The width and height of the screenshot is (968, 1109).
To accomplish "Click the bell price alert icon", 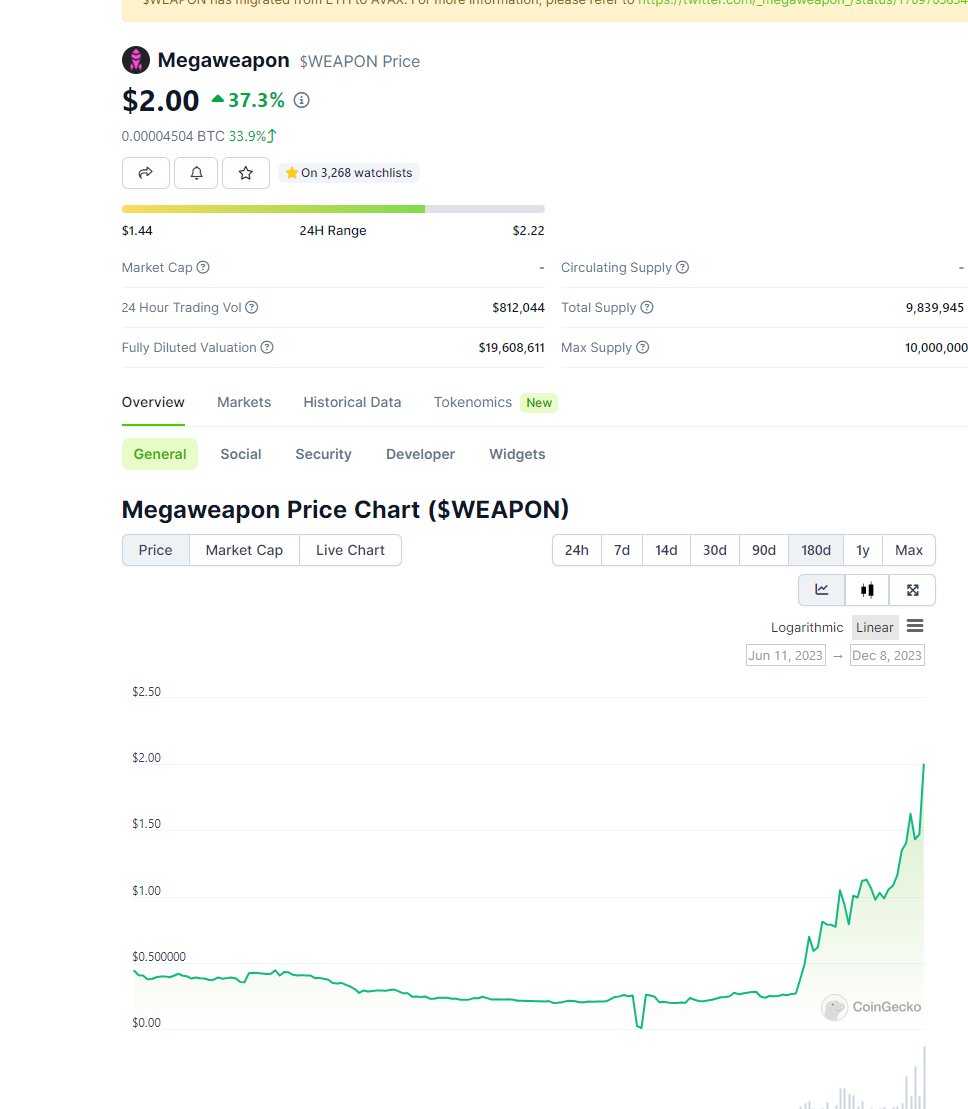I will [x=197, y=173].
